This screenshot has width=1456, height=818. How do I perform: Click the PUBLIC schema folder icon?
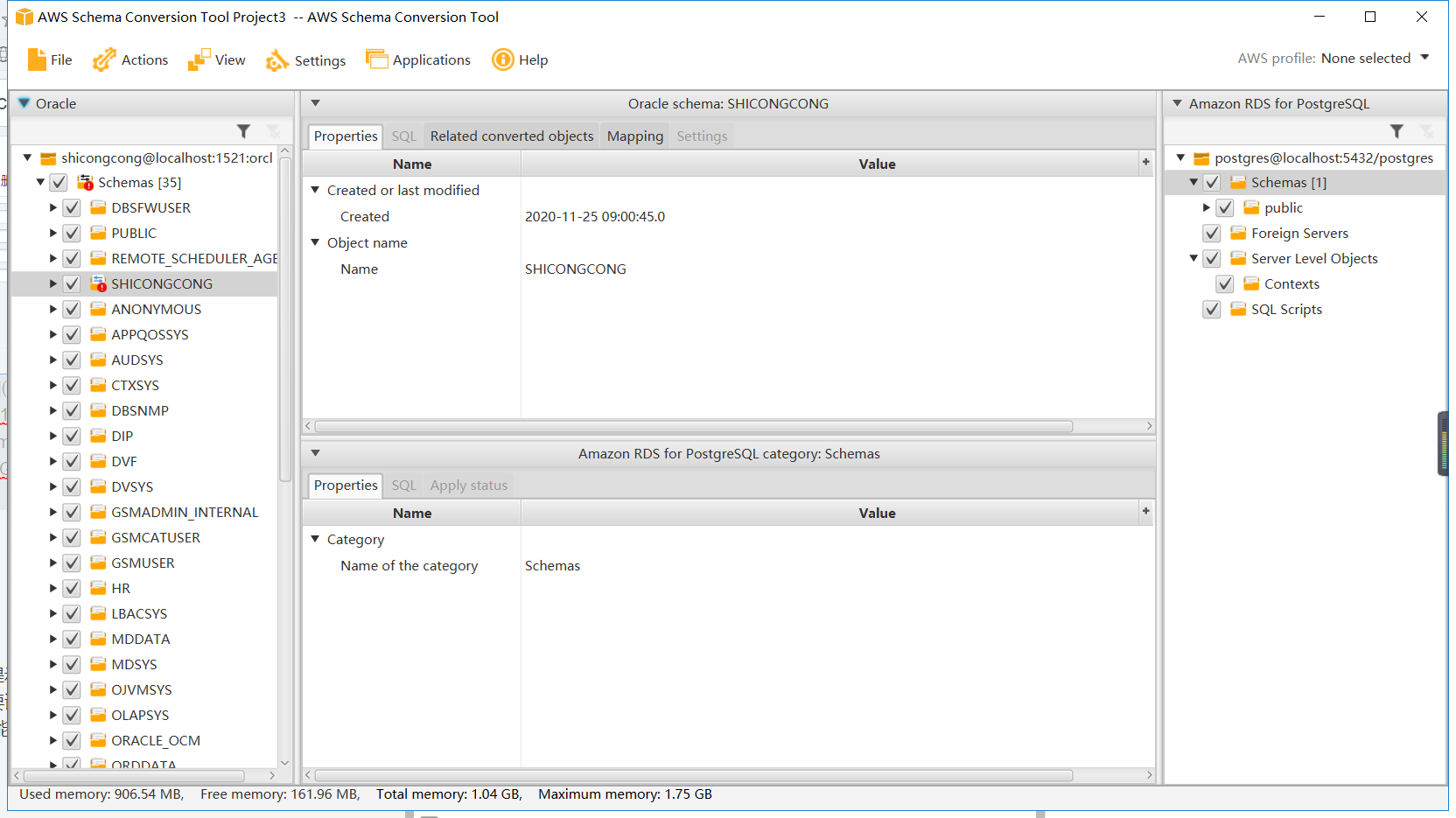[x=98, y=234]
